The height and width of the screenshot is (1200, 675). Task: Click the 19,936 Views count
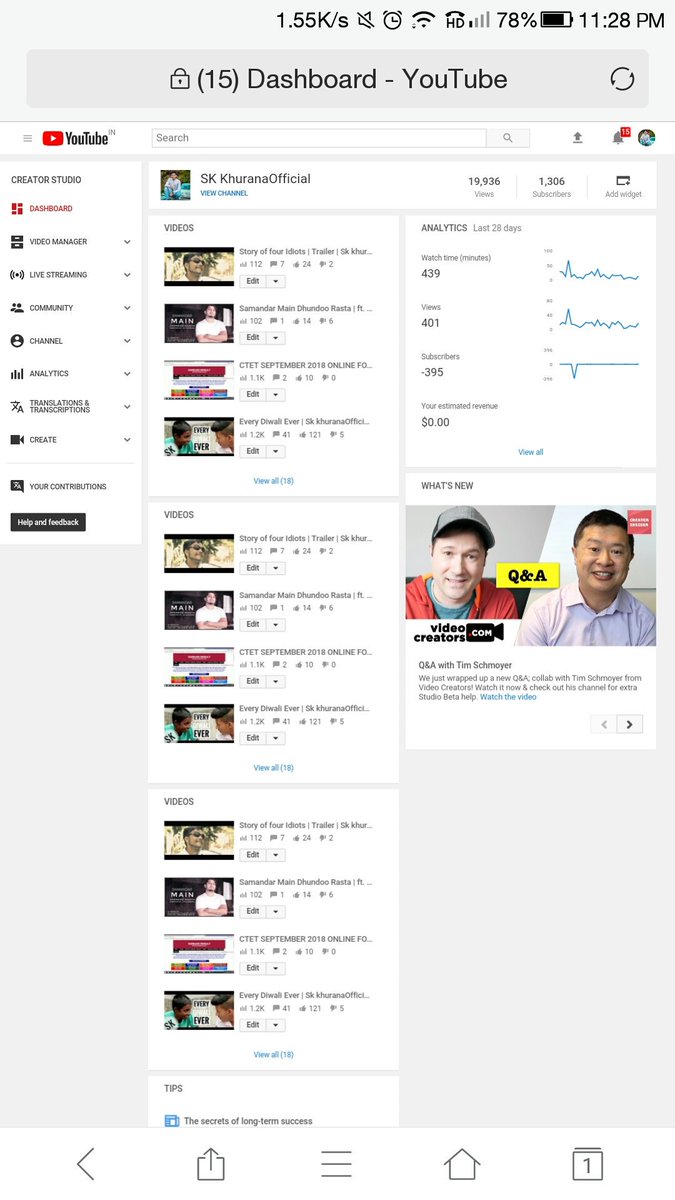[484, 182]
